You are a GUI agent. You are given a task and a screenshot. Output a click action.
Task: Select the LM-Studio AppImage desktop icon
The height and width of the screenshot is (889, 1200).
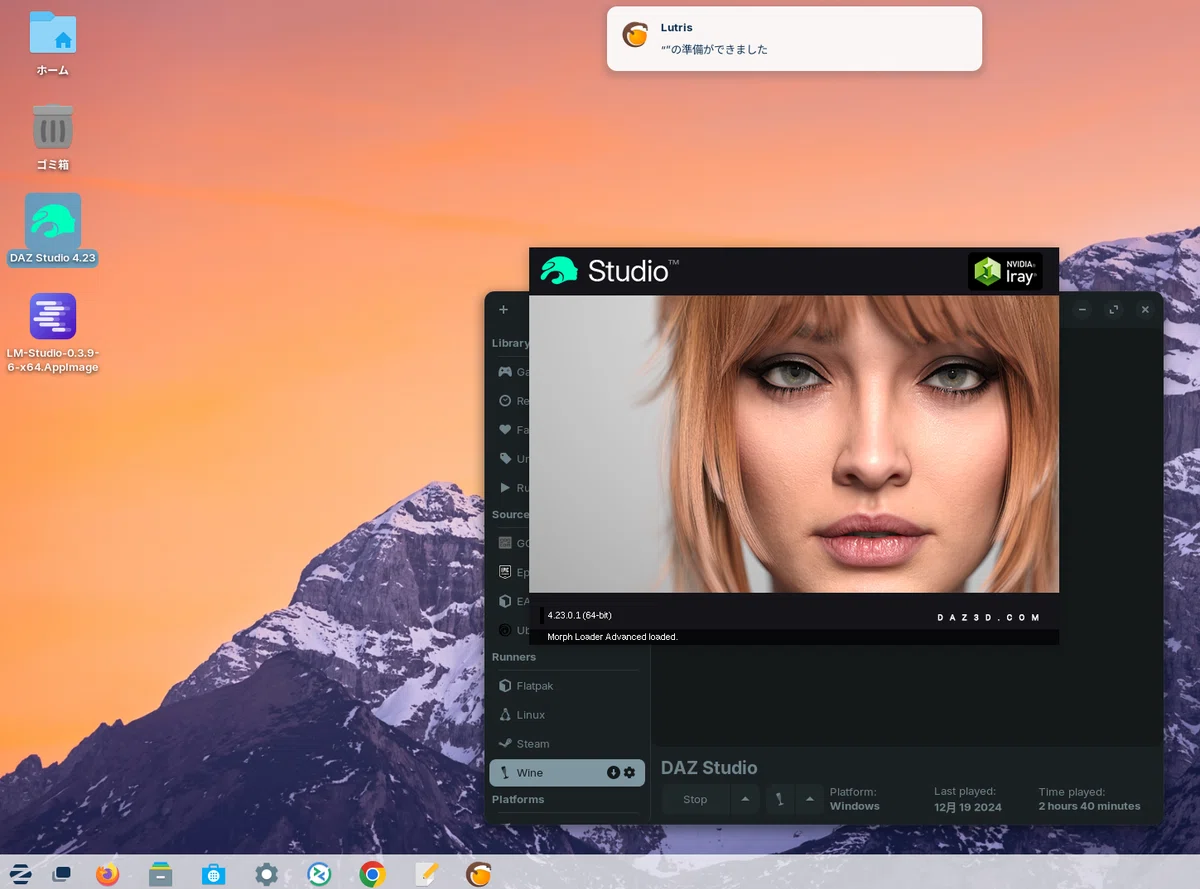(x=53, y=332)
